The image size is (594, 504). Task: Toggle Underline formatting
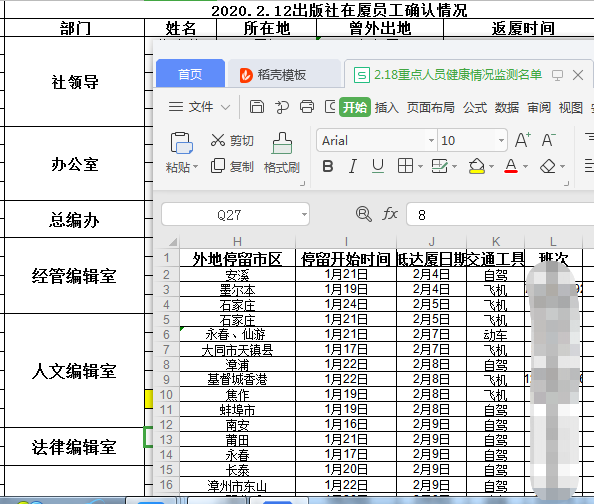coord(378,166)
